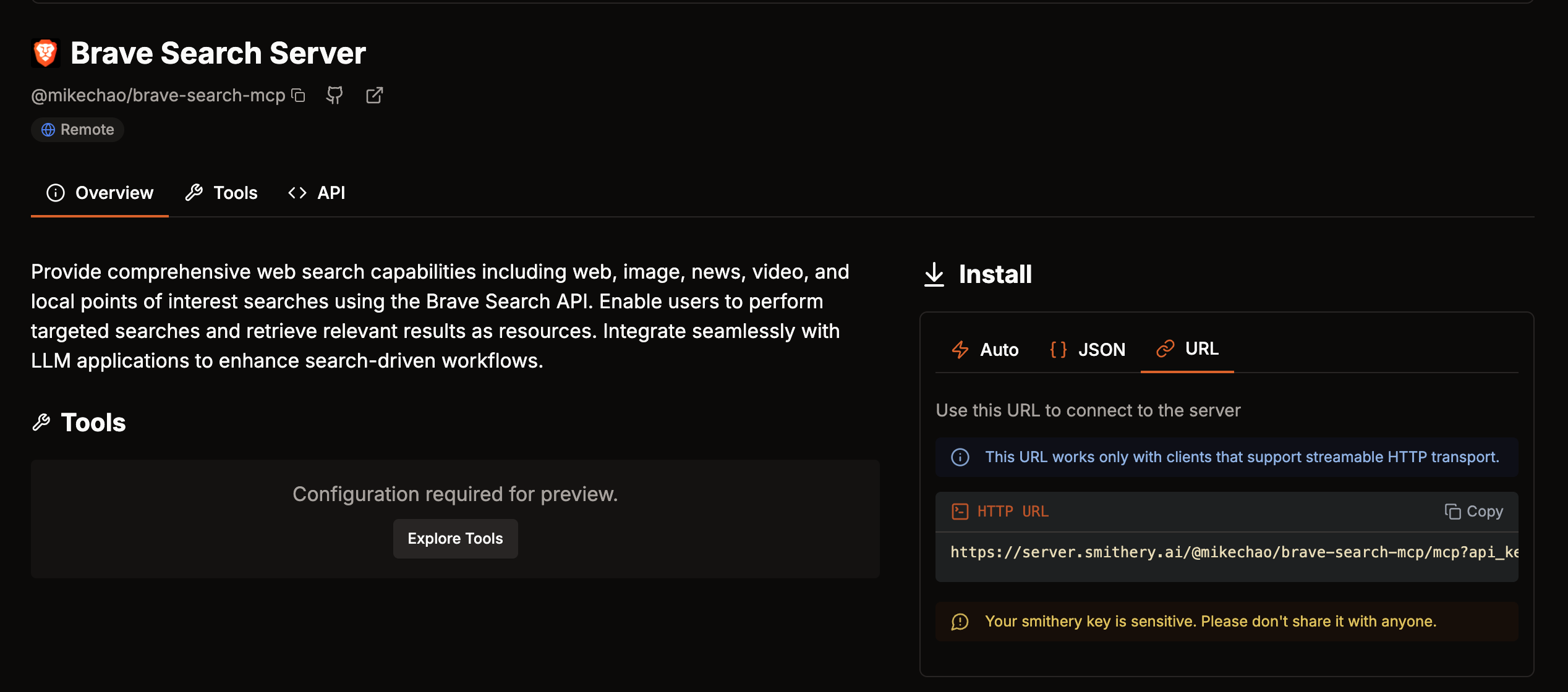Screen dimensions: 1568x692
Task: Click the terminal icon beside HTTP URL
Action: 960,512
